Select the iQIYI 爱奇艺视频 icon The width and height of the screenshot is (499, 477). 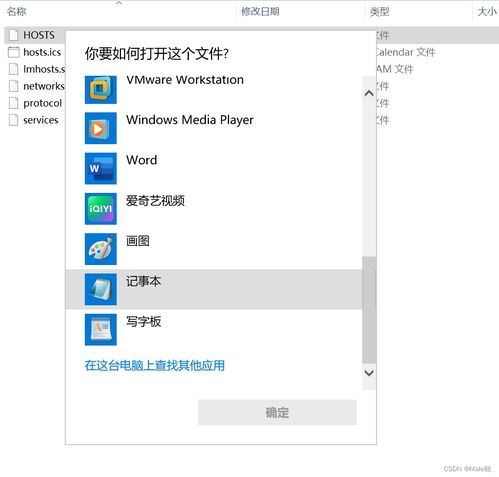[x=101, y=209]
